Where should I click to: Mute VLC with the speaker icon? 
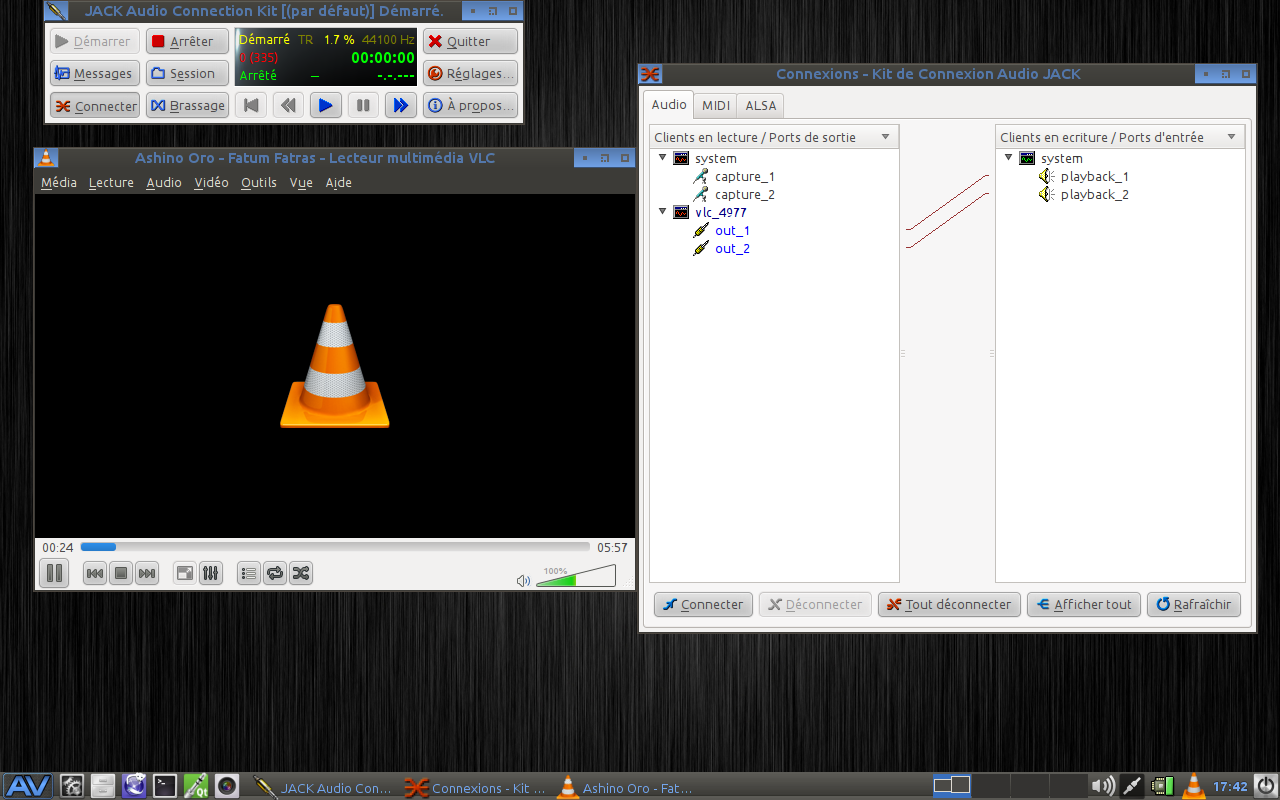coord(523,580)
